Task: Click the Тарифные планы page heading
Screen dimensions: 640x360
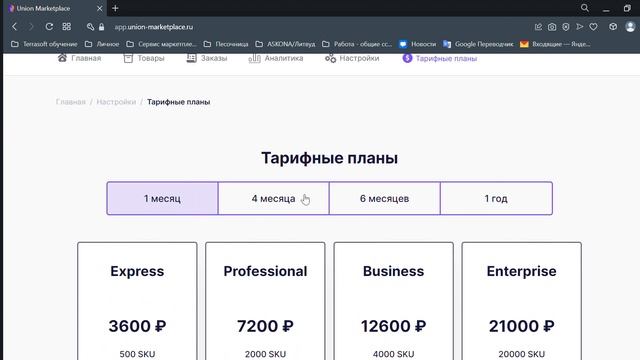Action: click(x=329, y=158)
